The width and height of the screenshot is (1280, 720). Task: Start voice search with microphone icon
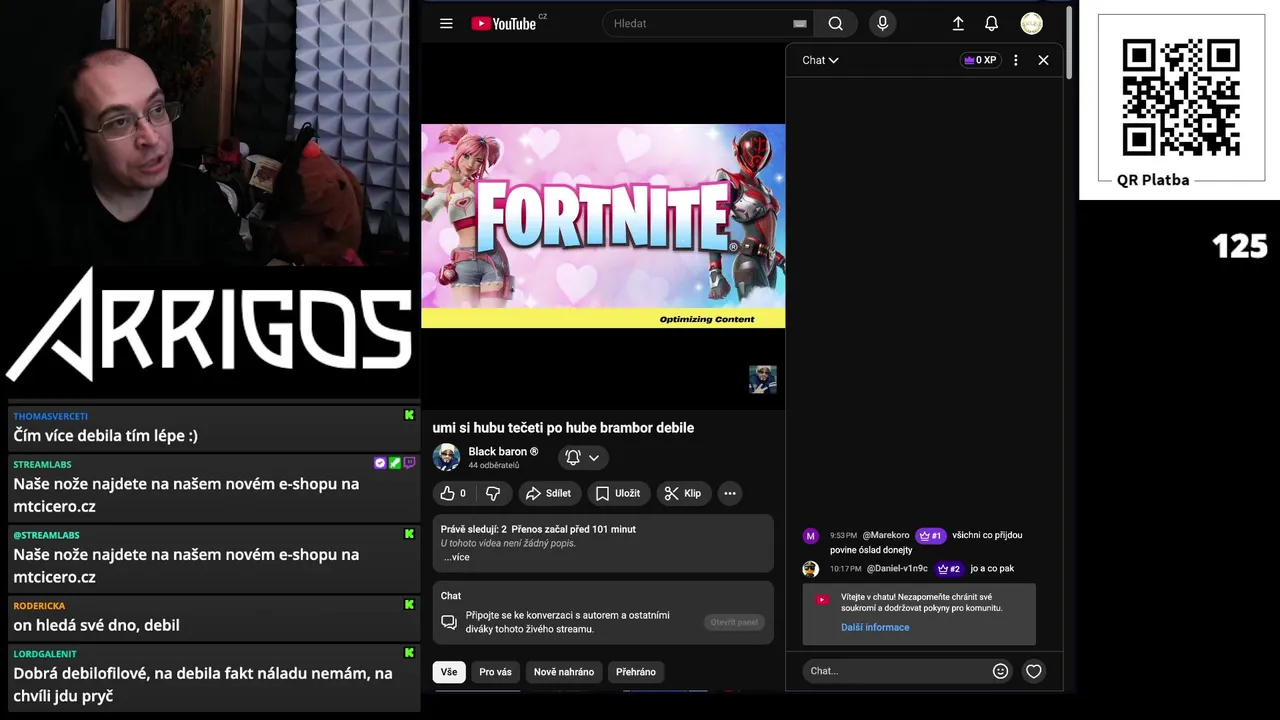(x=882, y=24)
